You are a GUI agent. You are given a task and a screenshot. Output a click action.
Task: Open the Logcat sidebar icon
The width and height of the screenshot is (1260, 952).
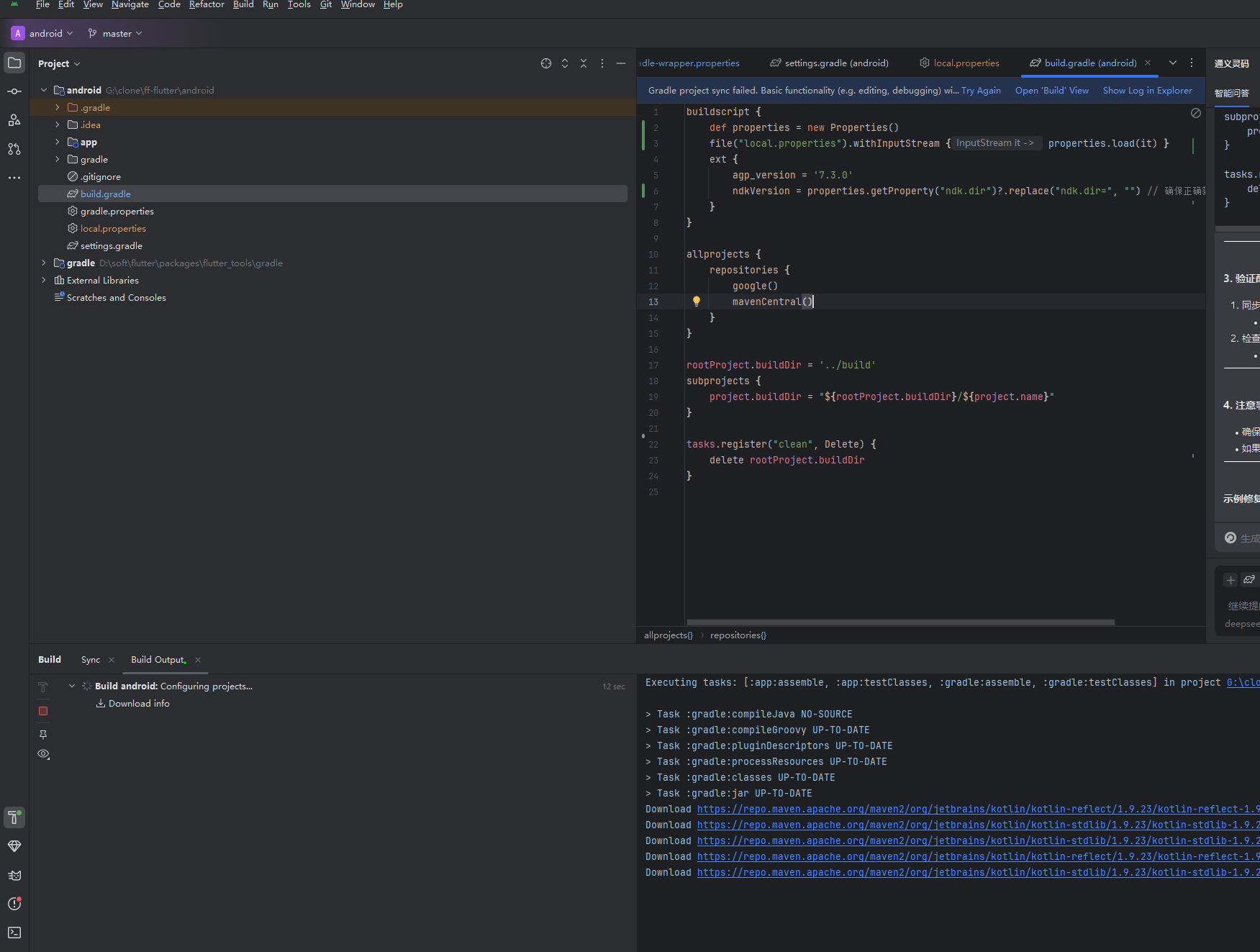(x=14, y=875)
